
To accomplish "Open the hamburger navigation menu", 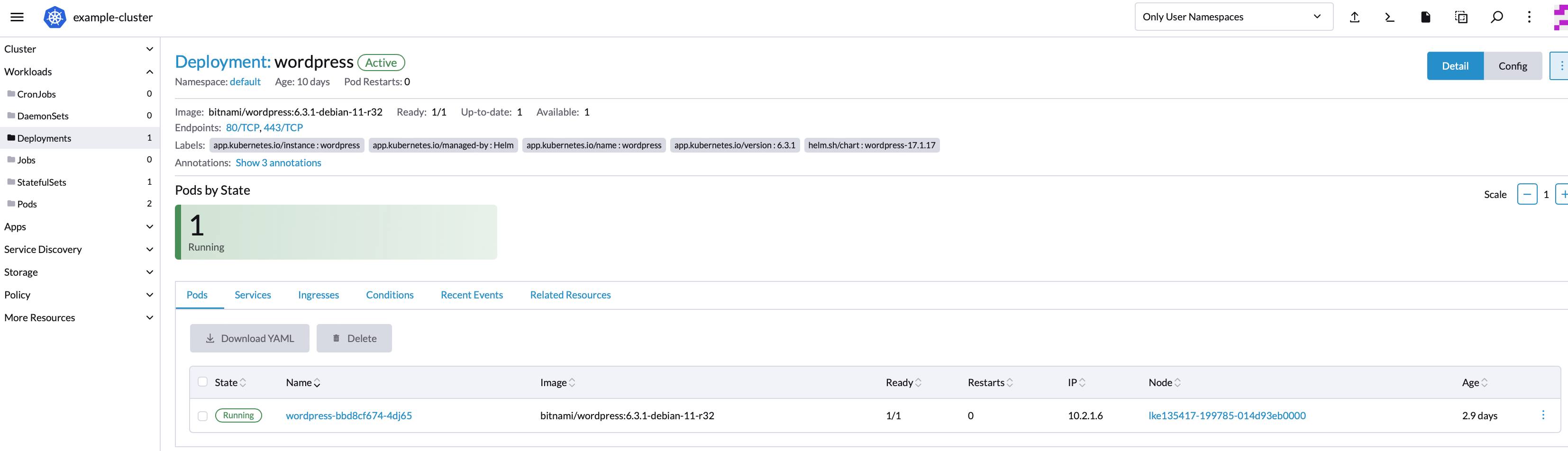I will [17, 17].
